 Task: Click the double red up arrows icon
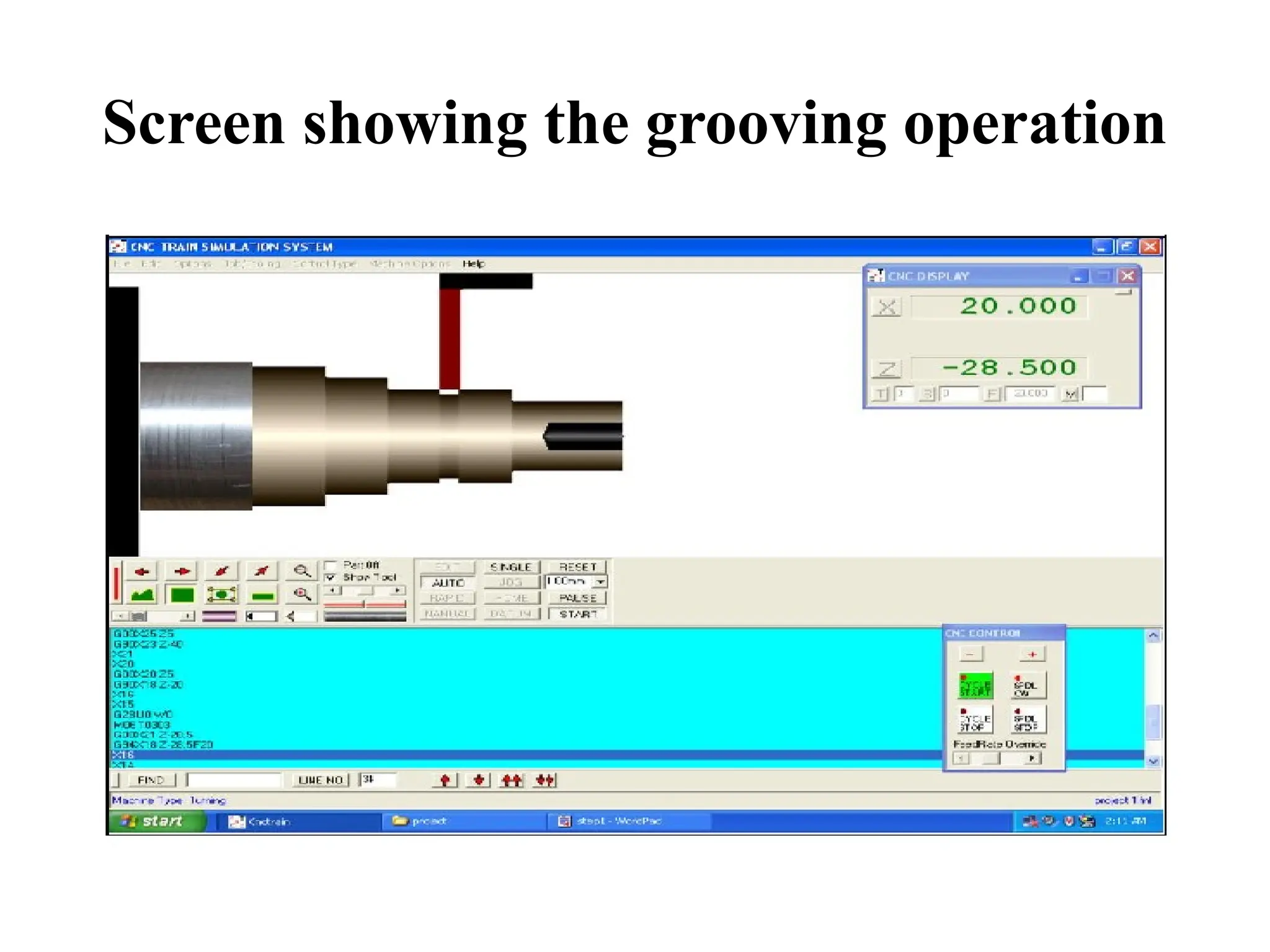coord(512,780)
